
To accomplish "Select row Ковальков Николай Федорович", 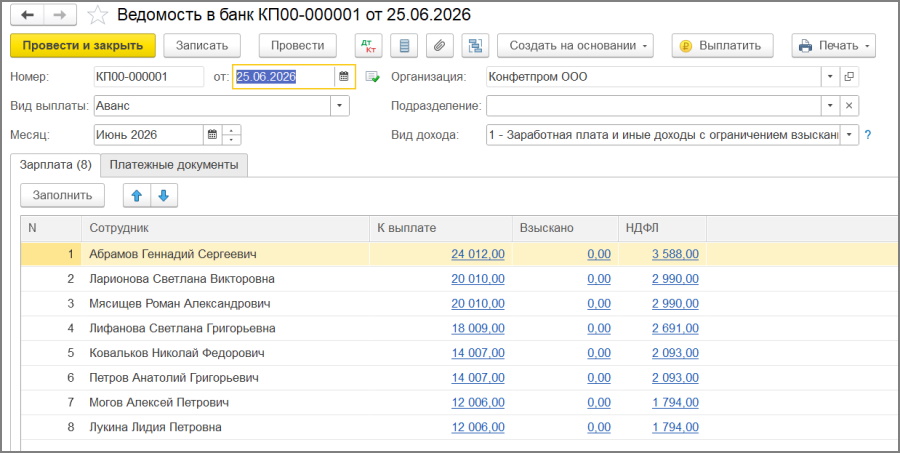I will point(459,353).
